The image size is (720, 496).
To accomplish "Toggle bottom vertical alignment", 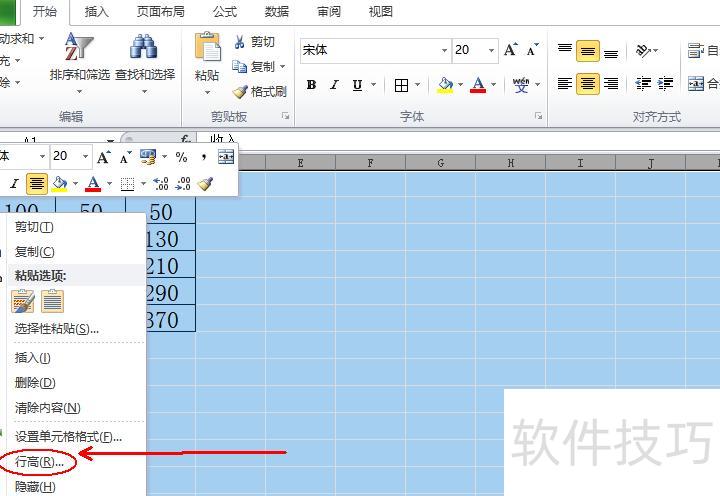I will click(611, 51).
